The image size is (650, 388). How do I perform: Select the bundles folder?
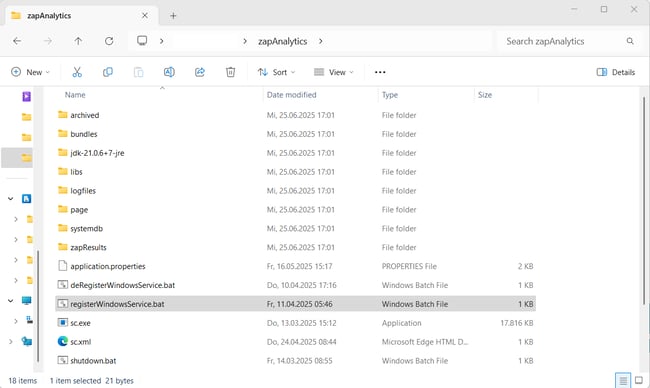pos(295,134)
